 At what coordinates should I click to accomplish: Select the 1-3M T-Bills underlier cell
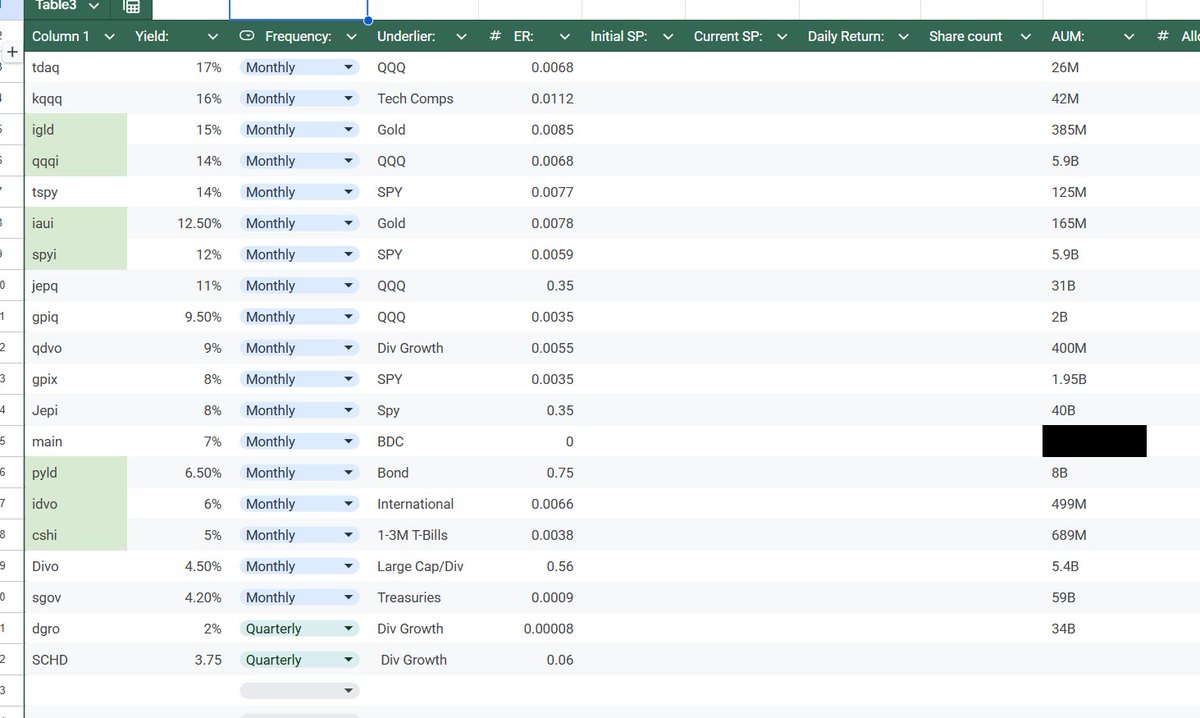(x=424, y=535)
